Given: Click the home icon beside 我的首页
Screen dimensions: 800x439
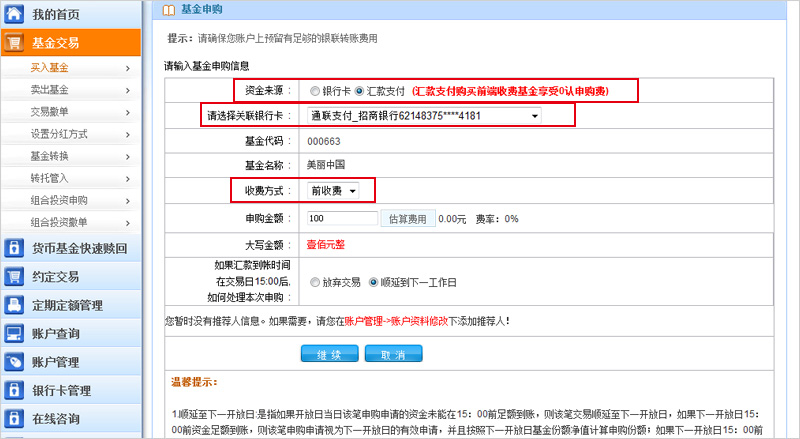Looking at the screenshot, I should click(15, 15).
